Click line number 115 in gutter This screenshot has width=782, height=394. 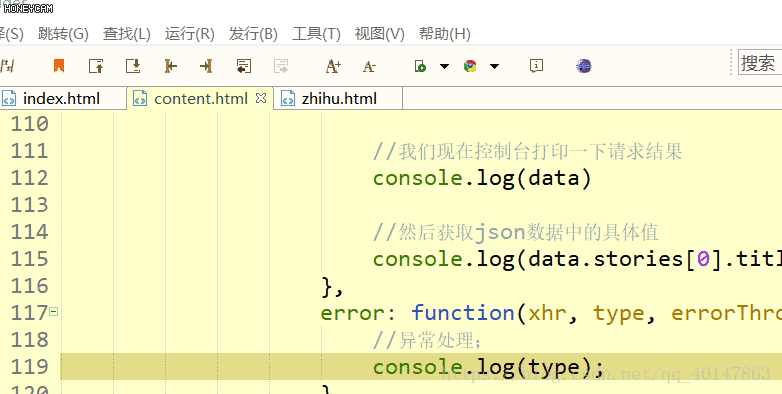29,259
